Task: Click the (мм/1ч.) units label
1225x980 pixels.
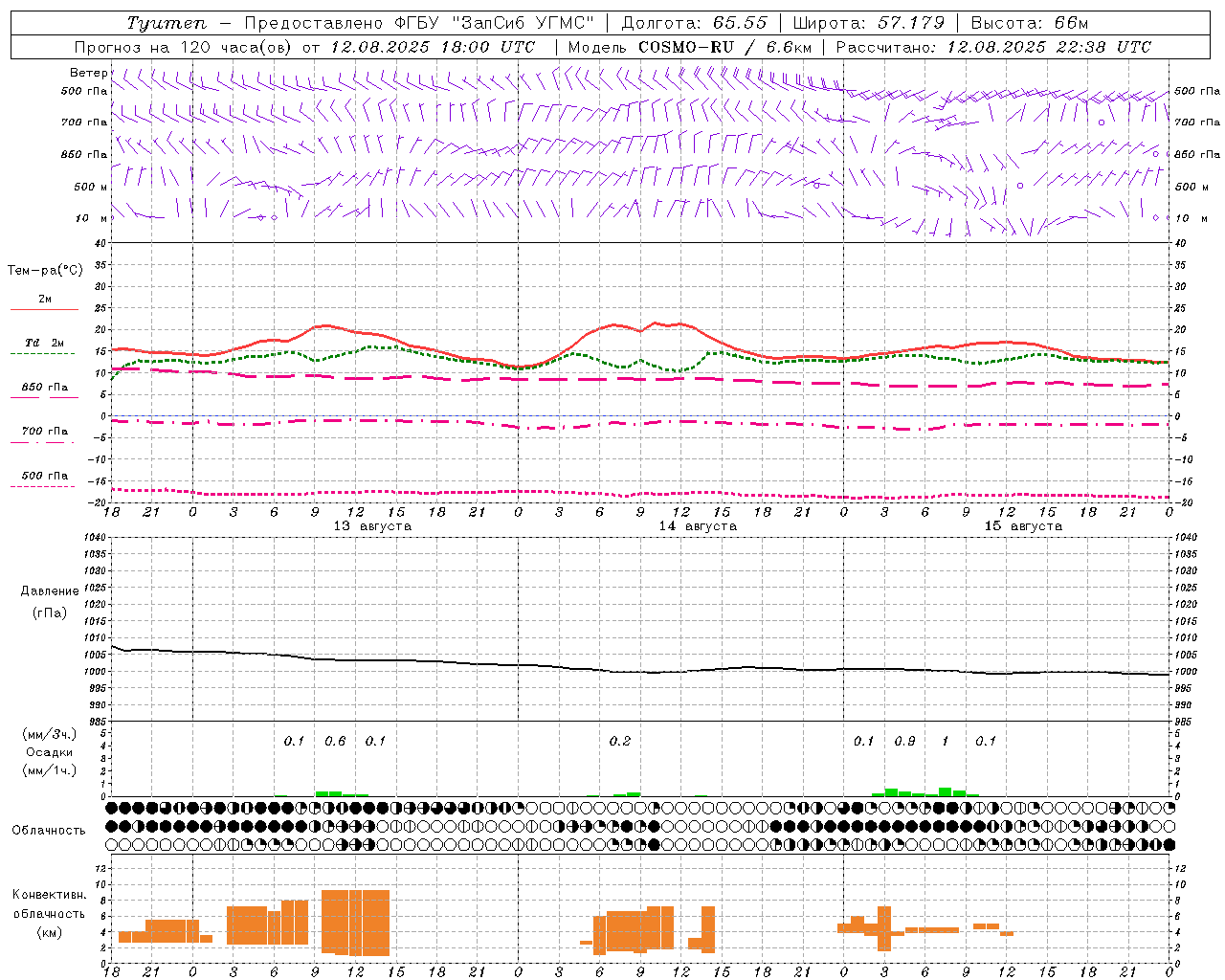Action: point(49,770)
